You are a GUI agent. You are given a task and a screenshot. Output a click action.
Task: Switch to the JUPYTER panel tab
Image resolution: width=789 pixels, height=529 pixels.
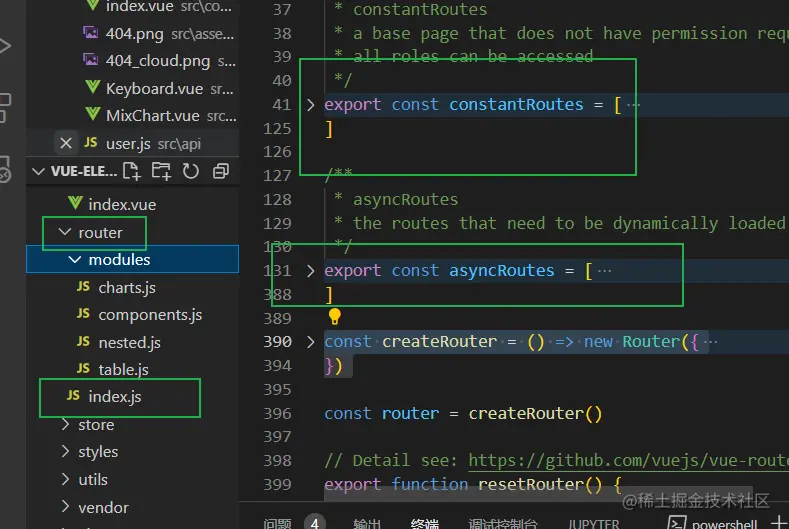tap(594, 523)
